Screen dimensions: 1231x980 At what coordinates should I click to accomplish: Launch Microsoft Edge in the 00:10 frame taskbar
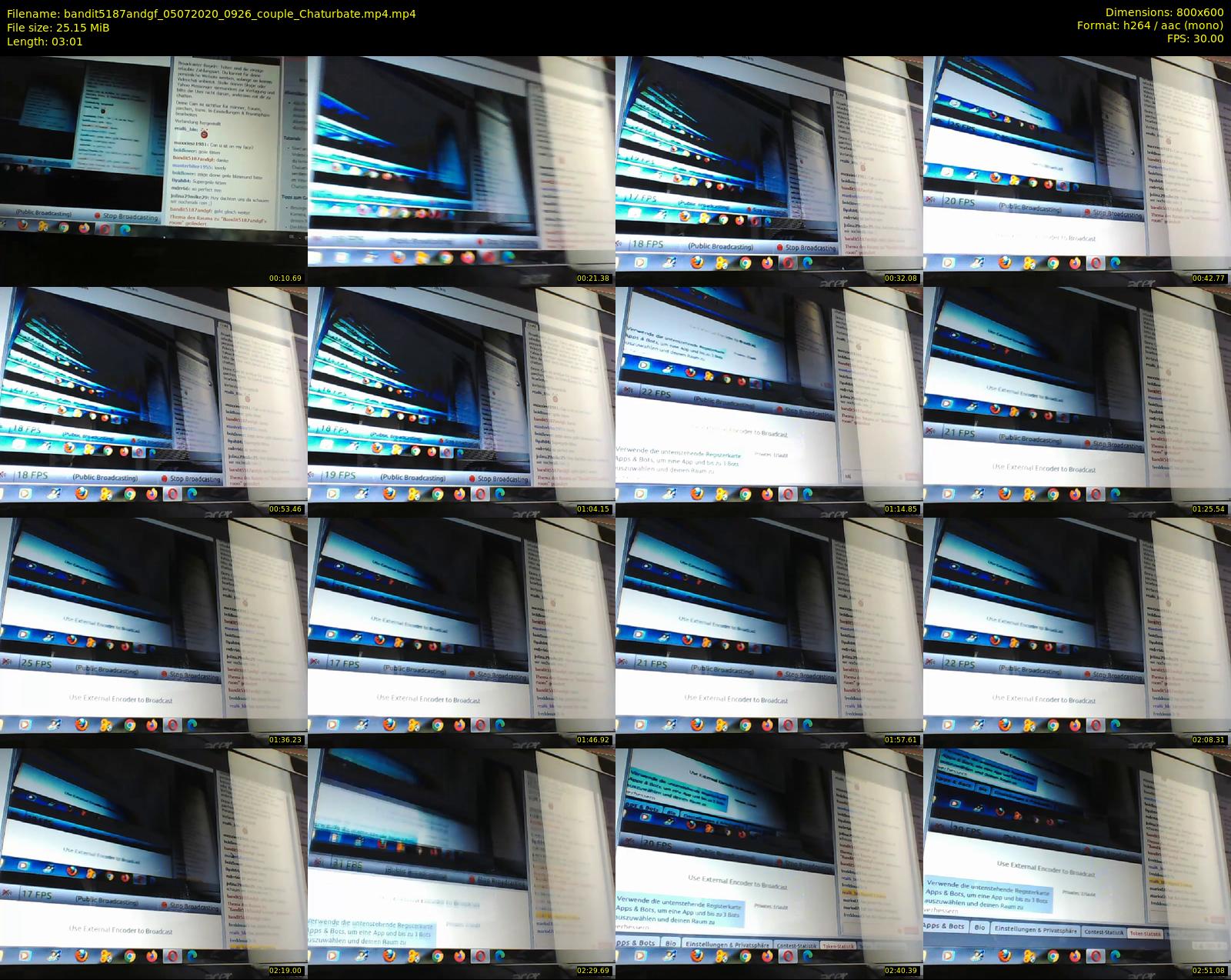(125, 229)
